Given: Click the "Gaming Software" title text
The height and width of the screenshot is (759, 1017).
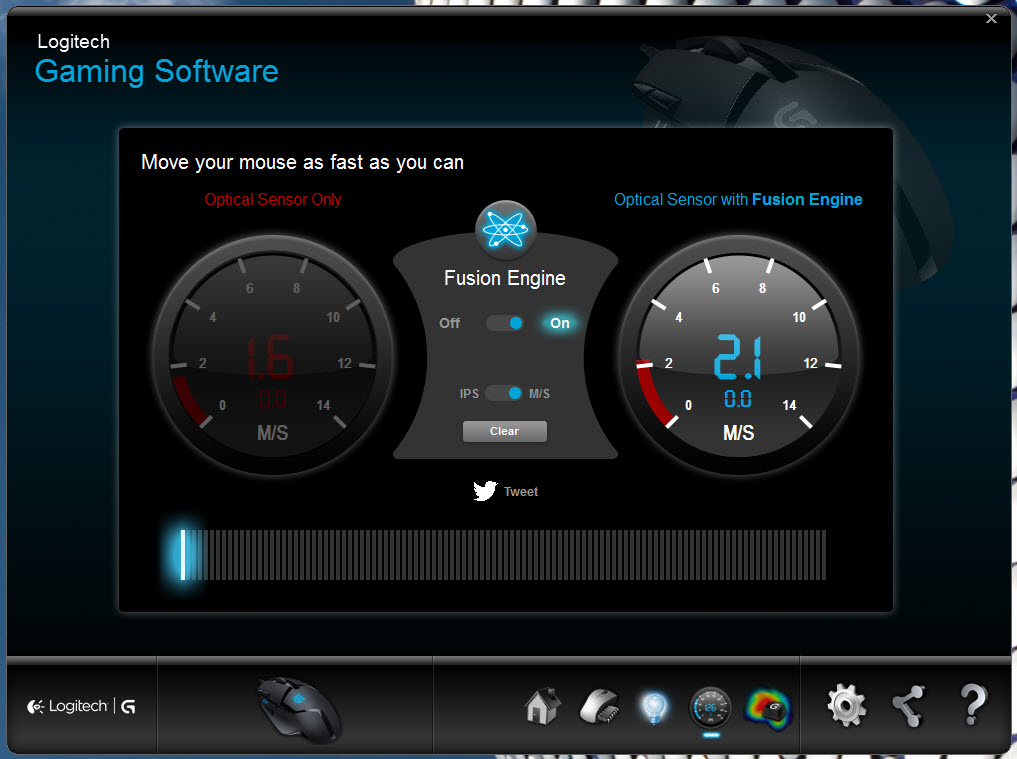Looking at the screenshot, I should (x=156, y=71).
